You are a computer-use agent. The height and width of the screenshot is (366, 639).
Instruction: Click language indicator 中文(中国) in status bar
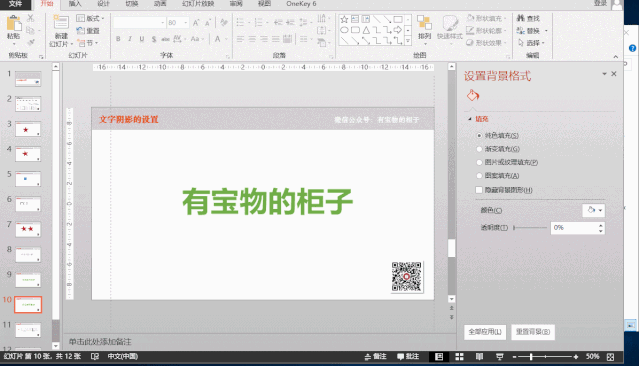point(123,357)
